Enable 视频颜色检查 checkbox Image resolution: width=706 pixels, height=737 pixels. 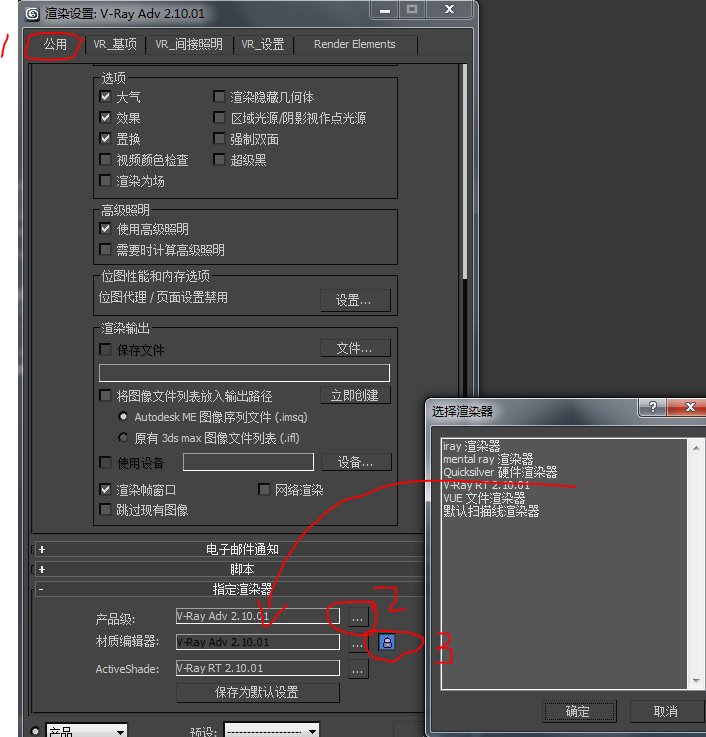(x=105, y=159)
